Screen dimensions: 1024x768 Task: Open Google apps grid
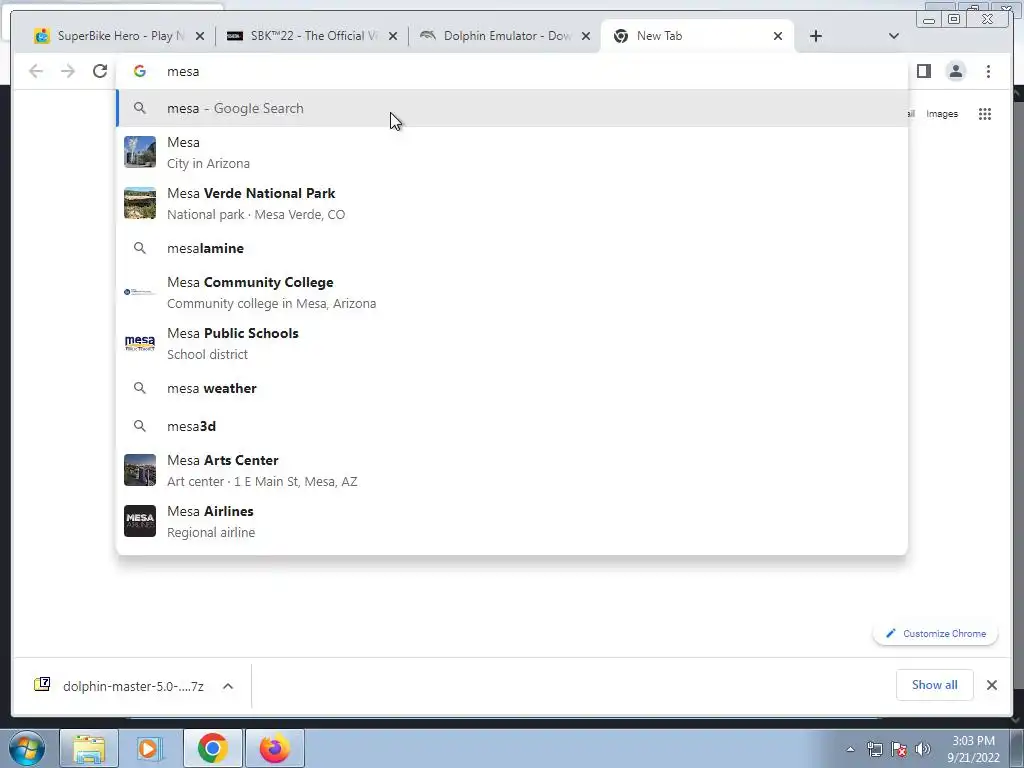[985, 114]
